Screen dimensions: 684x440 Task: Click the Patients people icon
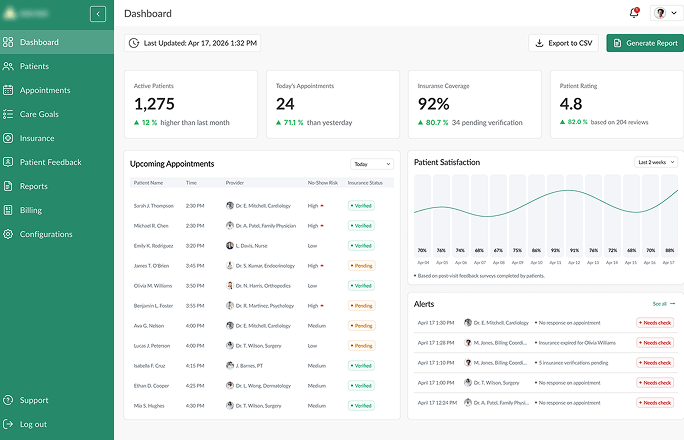pyautogui.click(x=8, y=66)
